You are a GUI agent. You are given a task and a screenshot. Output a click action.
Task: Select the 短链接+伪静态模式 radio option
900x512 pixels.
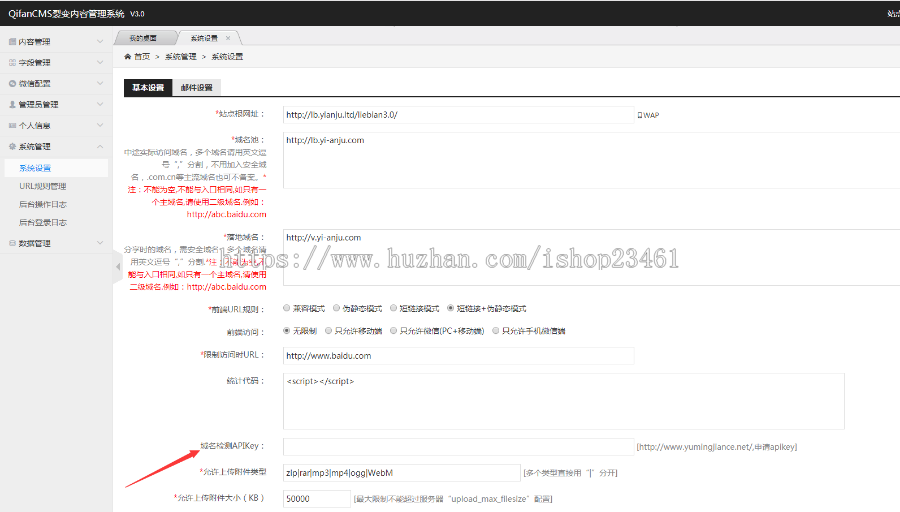pos(451,308)
